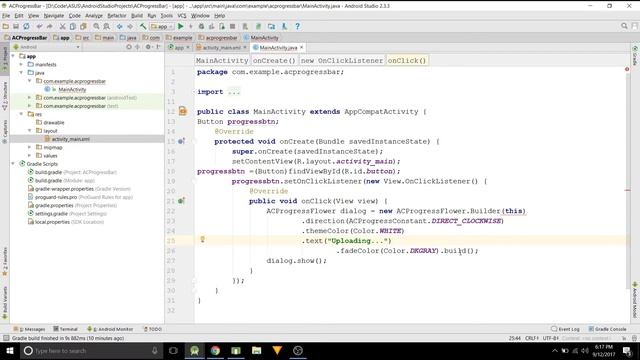
Task: Collapse the java folder node
Action: (x=22, y=73)
